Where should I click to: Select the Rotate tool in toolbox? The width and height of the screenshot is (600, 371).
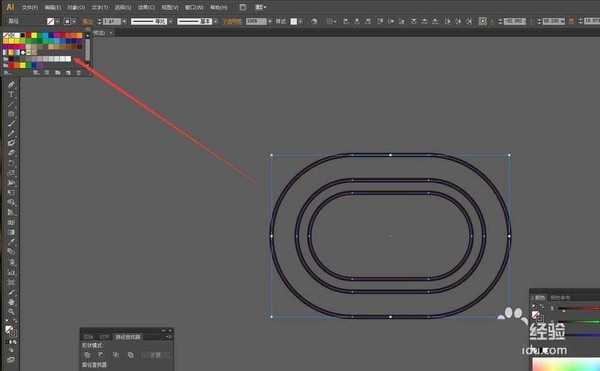[11, 163]
